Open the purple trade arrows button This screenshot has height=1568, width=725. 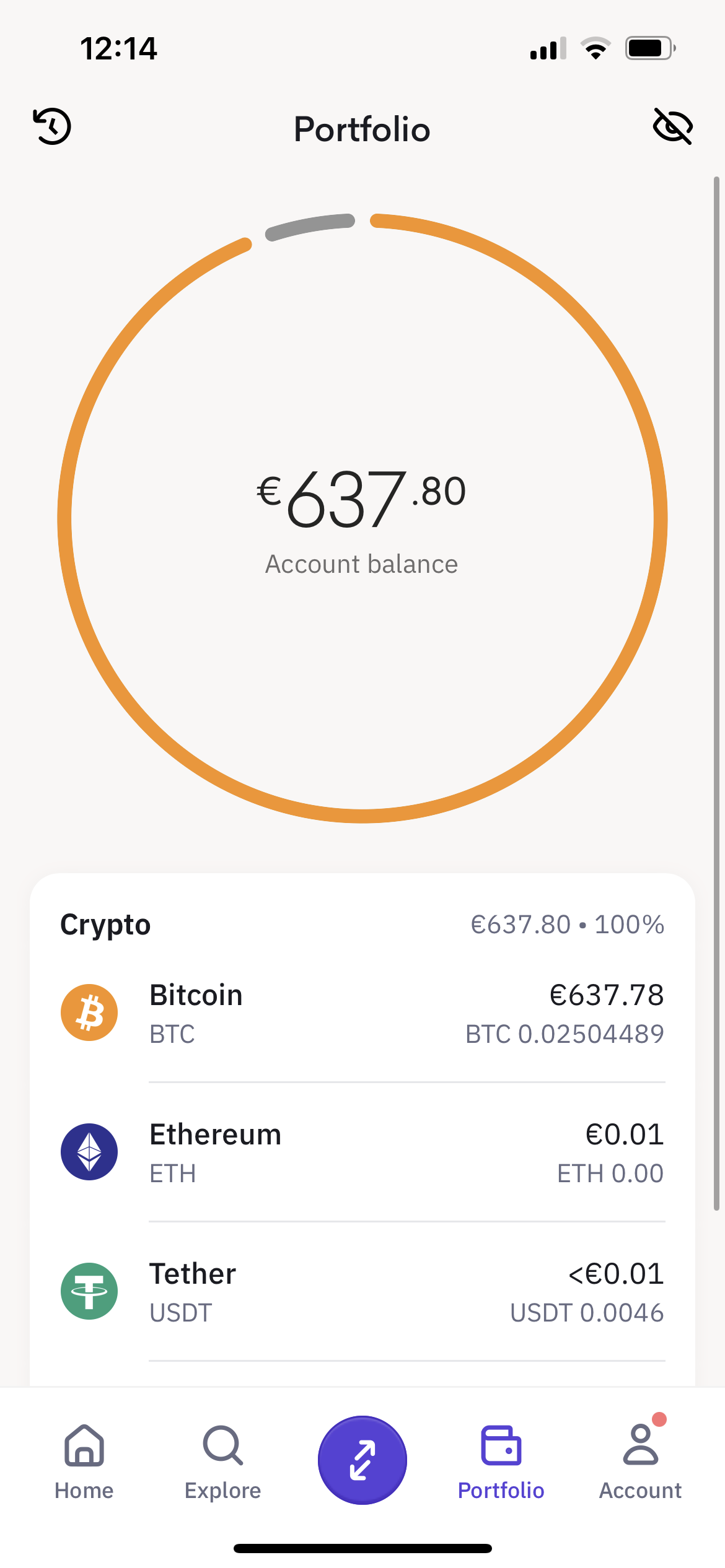point(362,1460)
